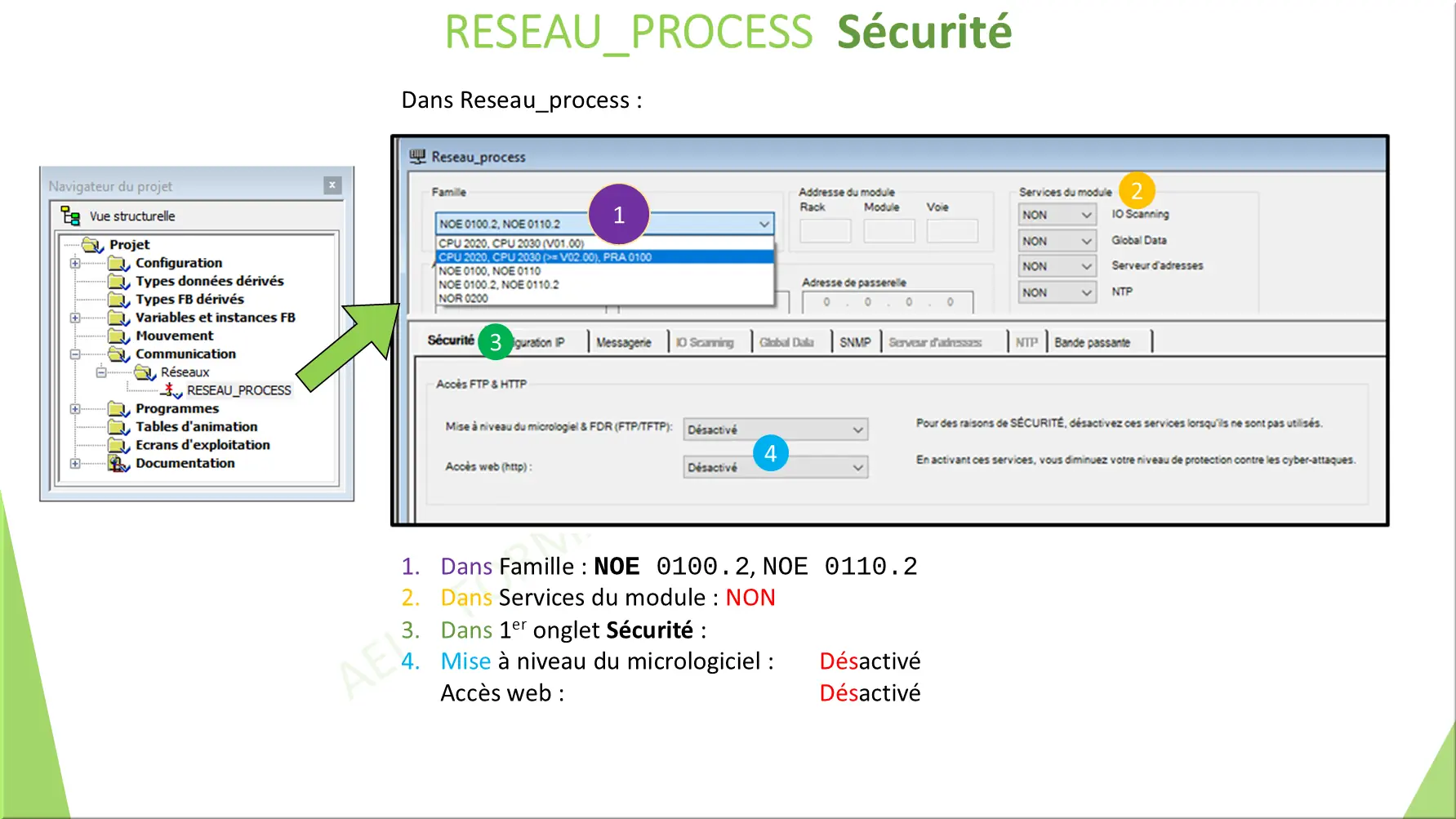1456x819 pixels.
Task: Collapse the Communication tree node
Action: tap(75, 354)
